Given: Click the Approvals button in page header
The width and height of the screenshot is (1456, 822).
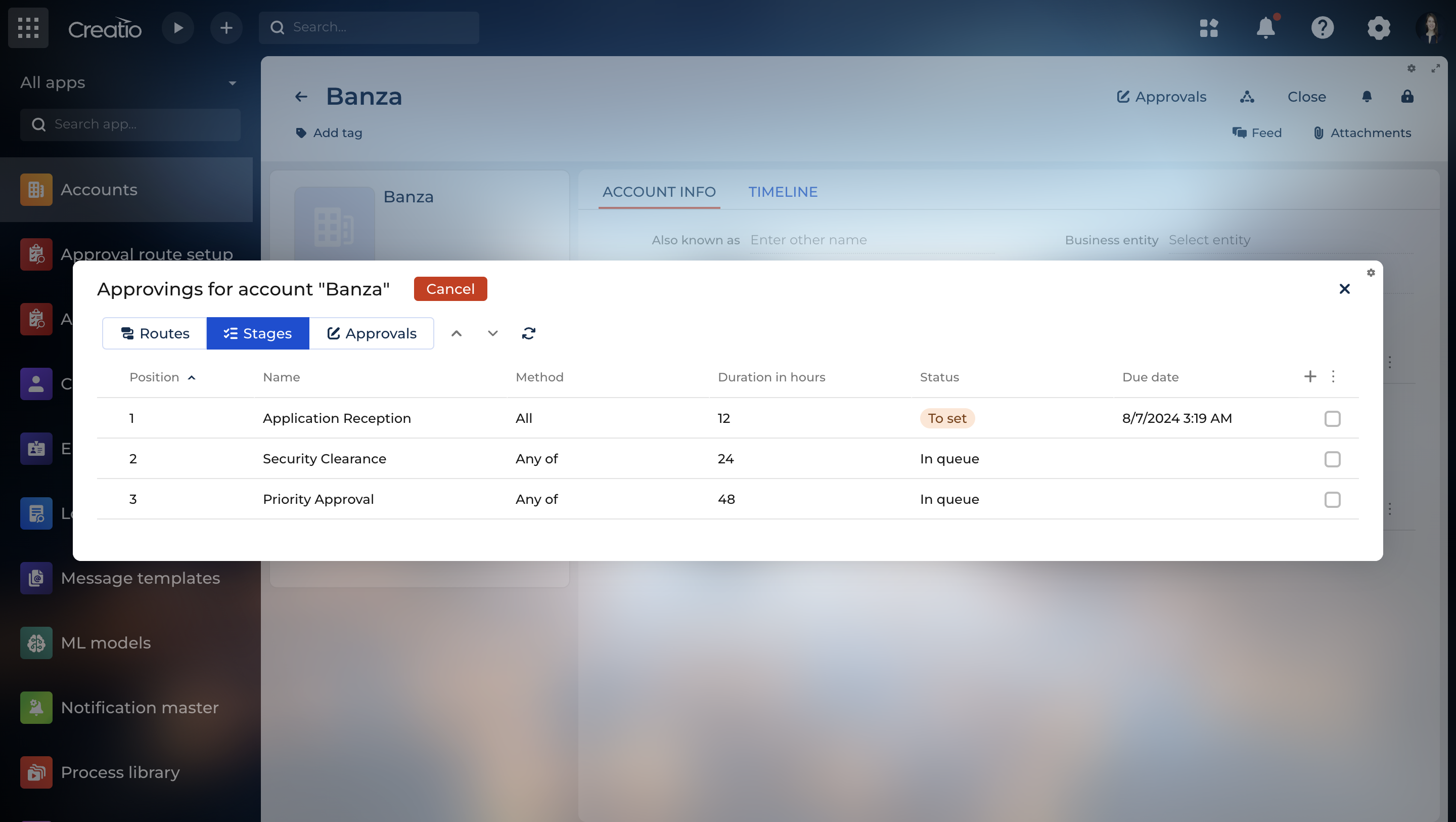Looking at the screenshot, I should point(1162,97).
